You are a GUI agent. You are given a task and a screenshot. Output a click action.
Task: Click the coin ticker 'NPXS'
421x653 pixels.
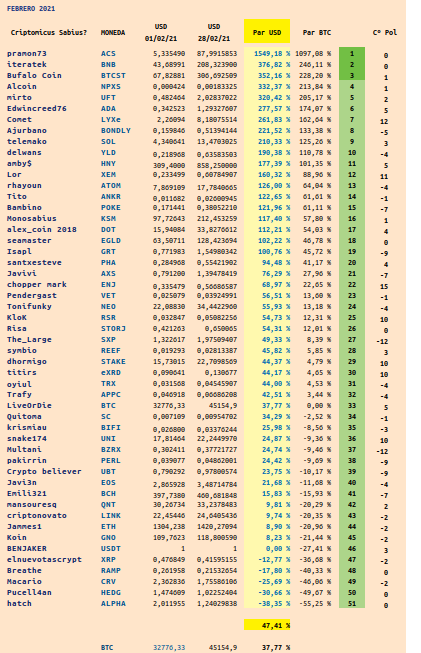111,87
